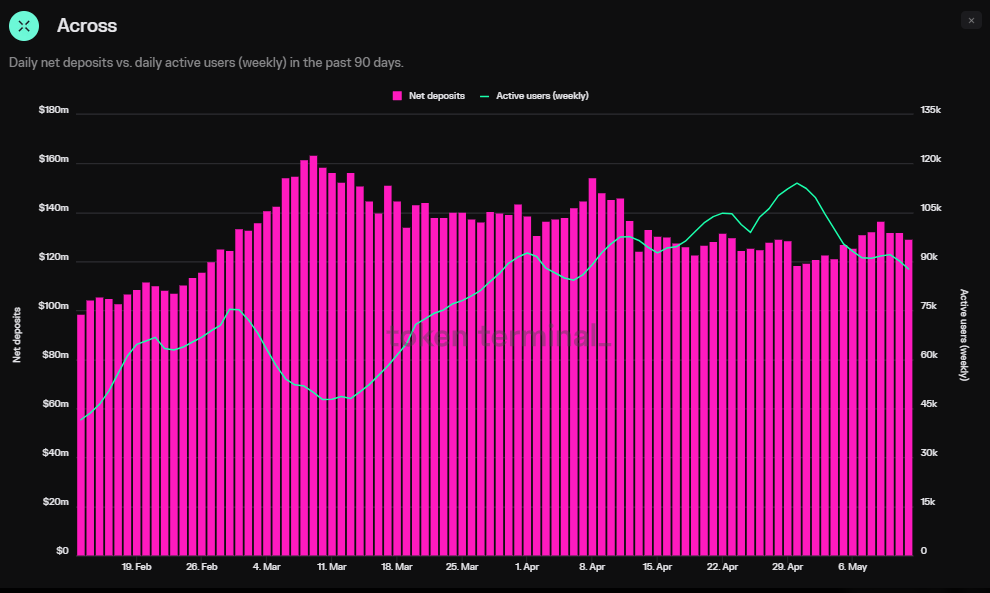
Task: Click the Across logo icon
Action: [24, 26]
